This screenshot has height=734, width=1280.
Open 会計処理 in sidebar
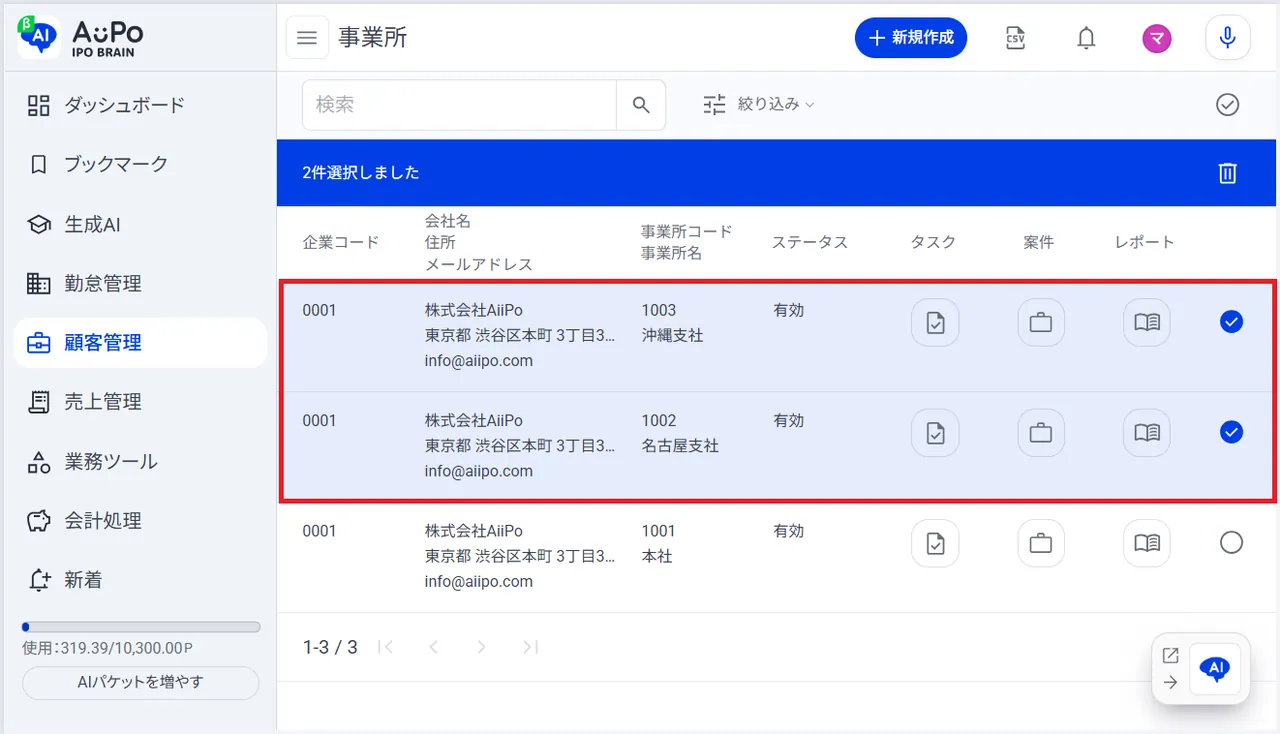coord(140,521)
